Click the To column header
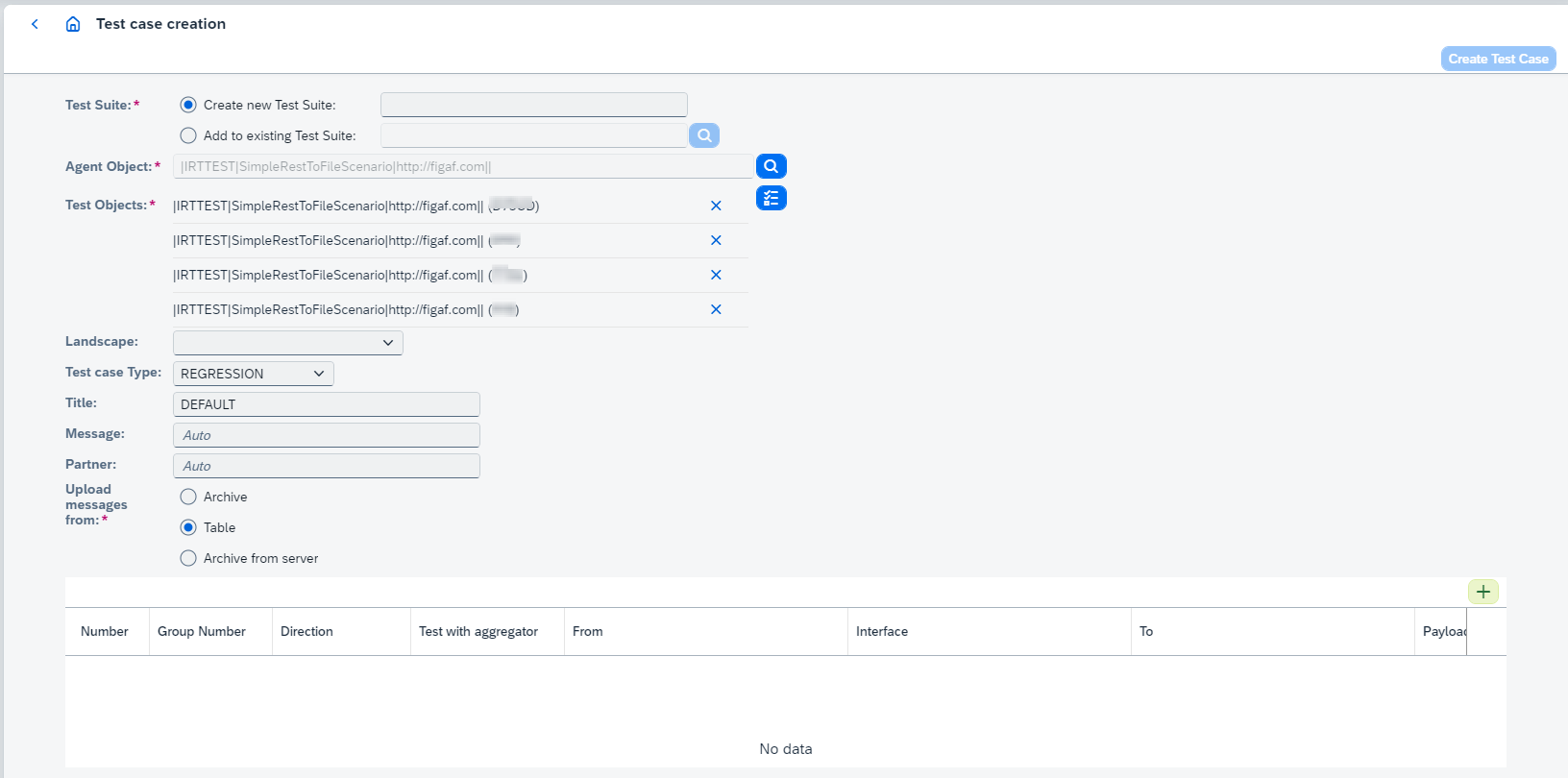This screenshot has height=778, width=1568. coord(1273,631)
